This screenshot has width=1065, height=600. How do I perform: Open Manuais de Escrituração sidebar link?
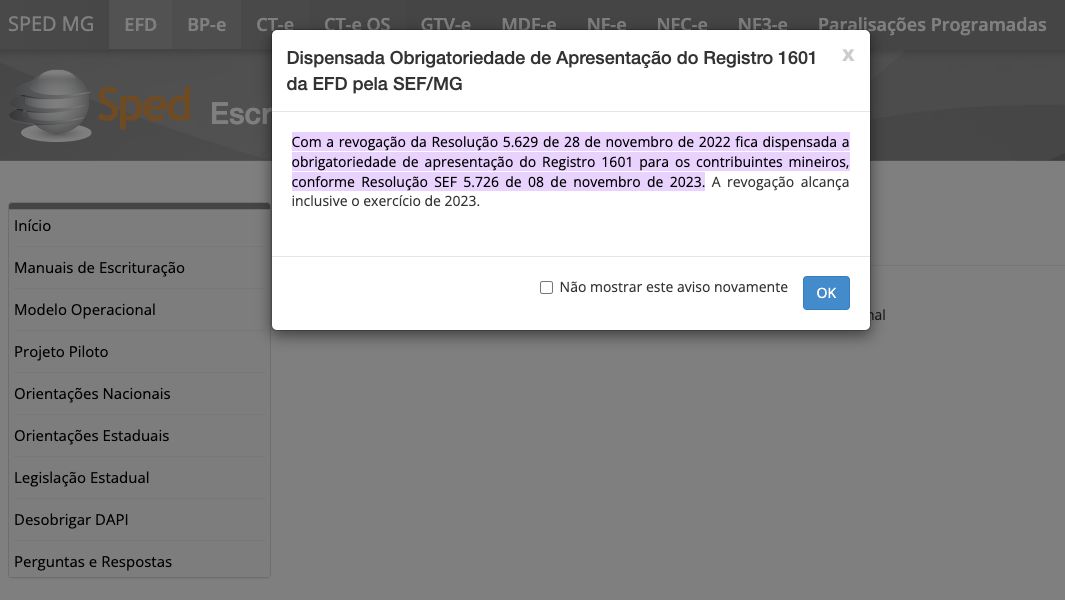(x=99, y=268)
